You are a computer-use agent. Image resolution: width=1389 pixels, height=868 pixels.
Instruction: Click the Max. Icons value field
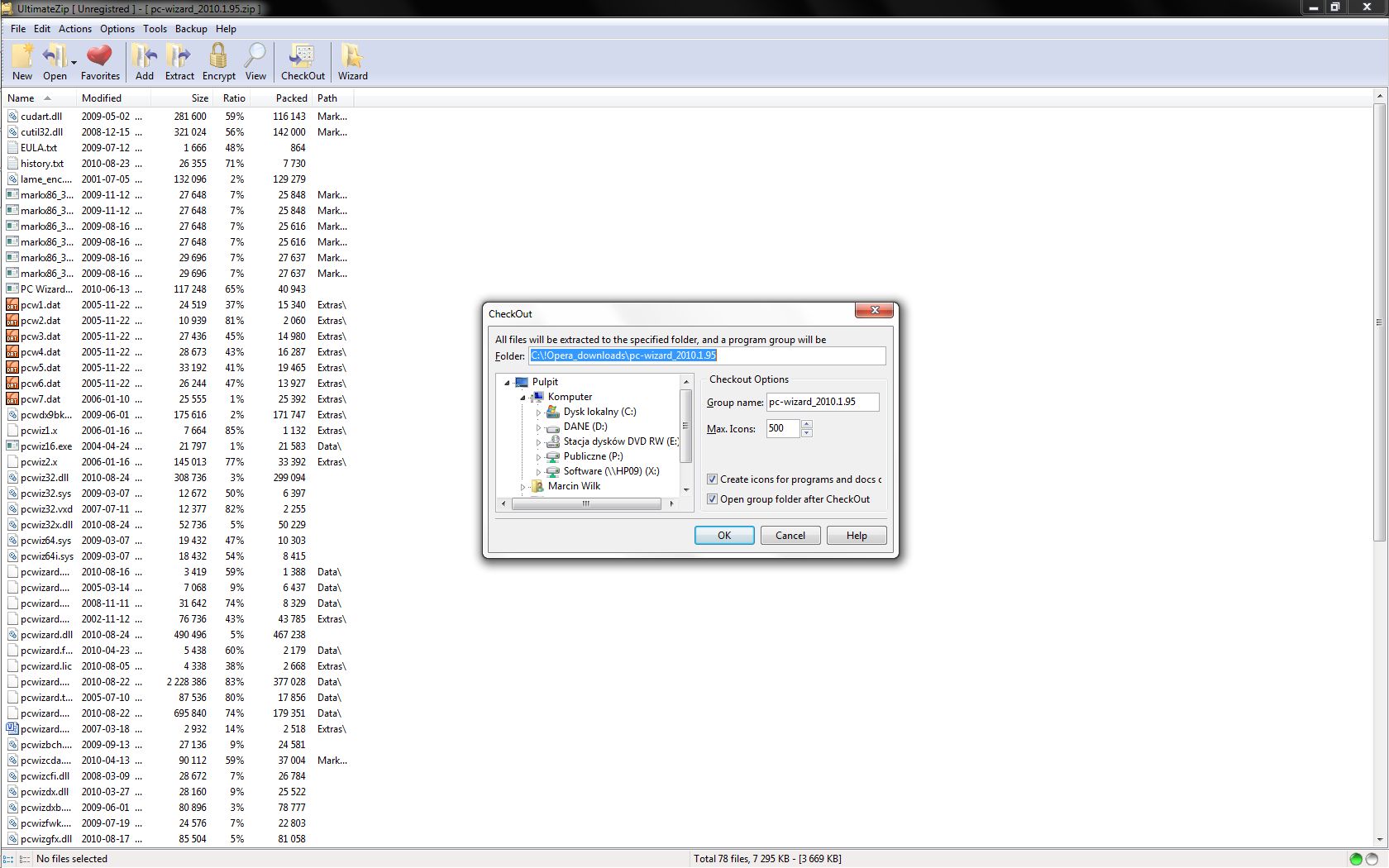click(x=783, y=428)
